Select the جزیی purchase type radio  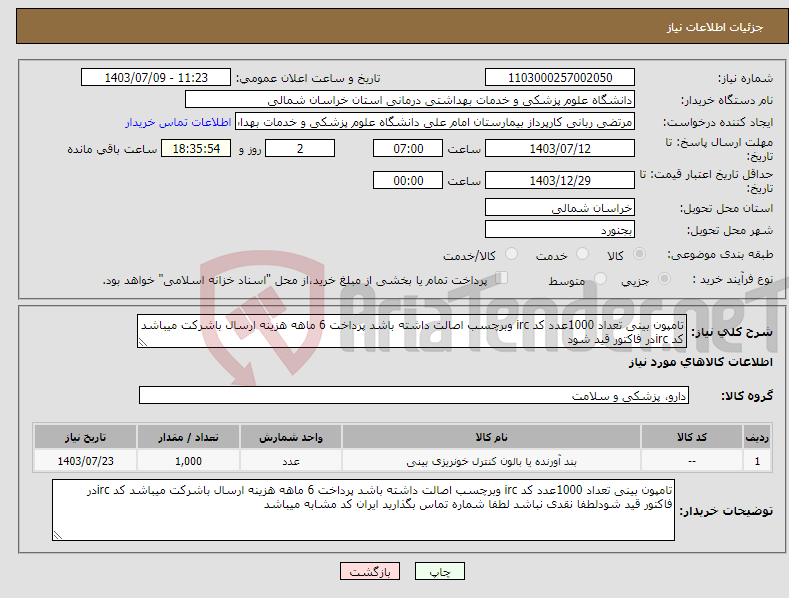664,279
